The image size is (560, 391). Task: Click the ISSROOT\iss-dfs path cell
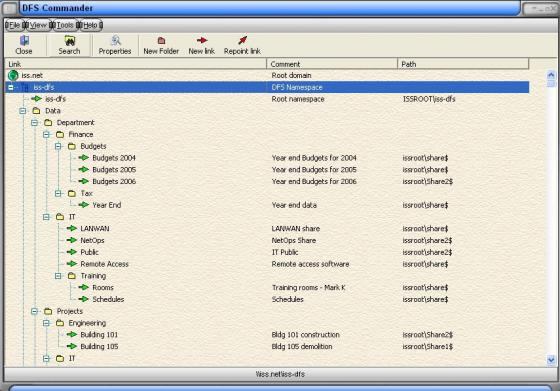click(x=429, y=99)
